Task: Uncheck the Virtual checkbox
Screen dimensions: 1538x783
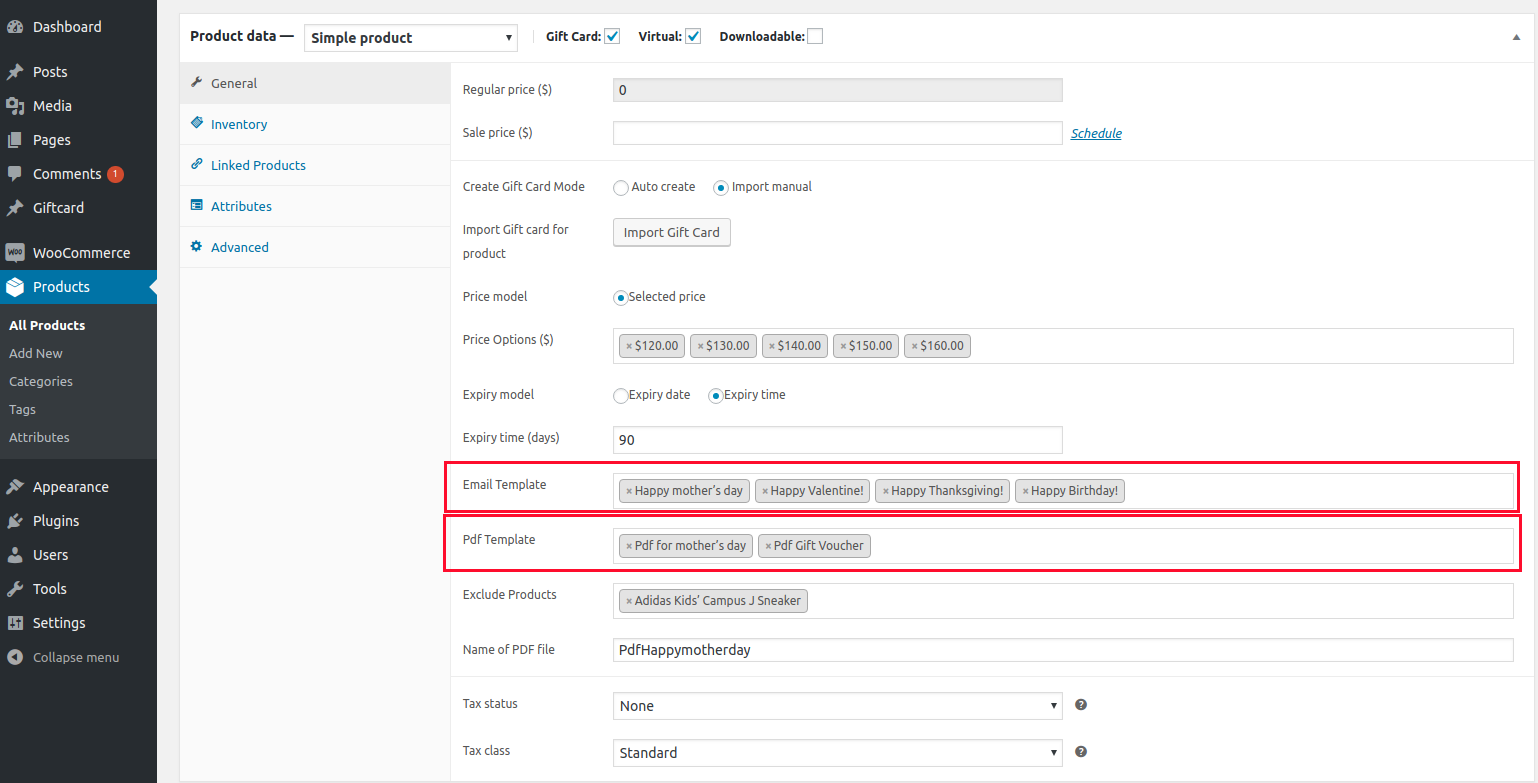Action: click(x=693, y=37)
